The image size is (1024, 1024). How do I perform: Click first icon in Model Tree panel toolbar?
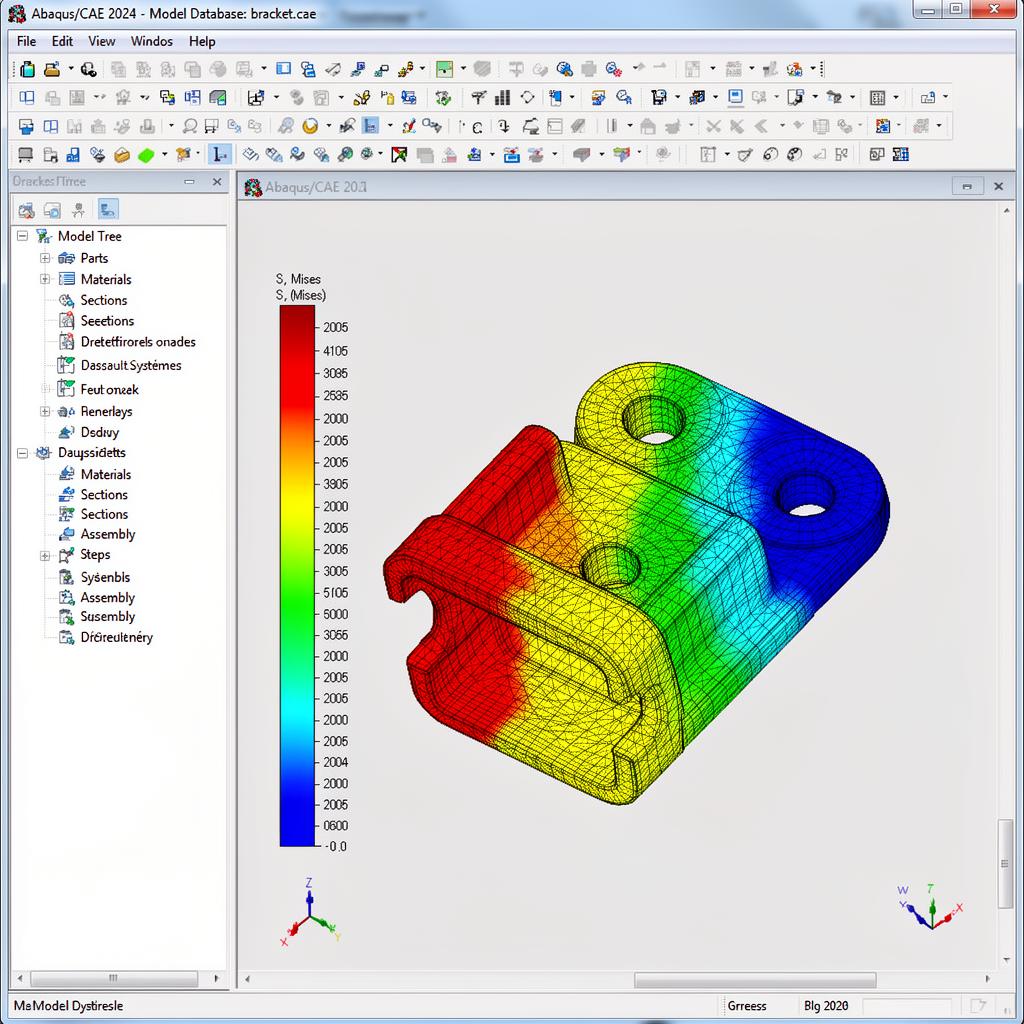tap(27, 210)
